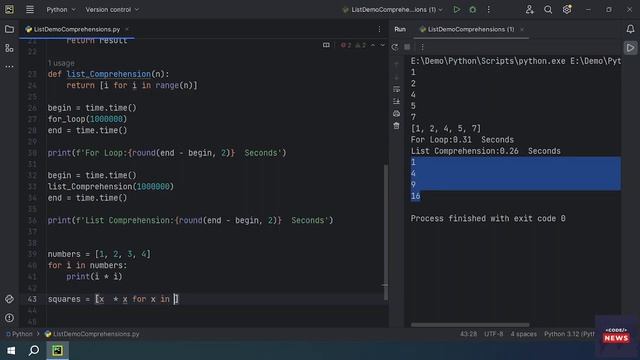Go to previous highlighted error arrow
The image size is (640, 360).
coord(373,45)
